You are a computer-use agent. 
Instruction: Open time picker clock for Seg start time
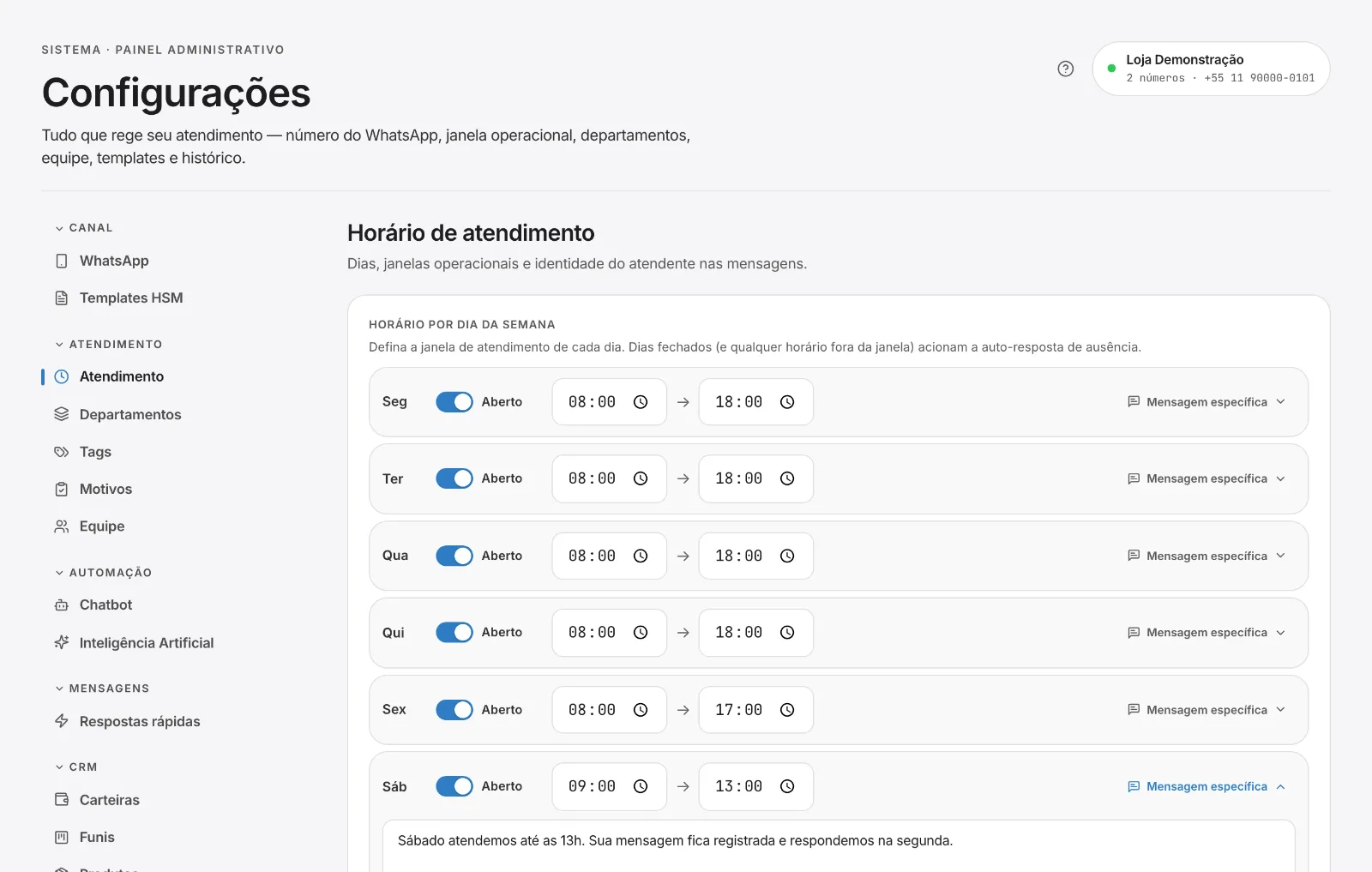pyautogui.click(x=641, y=402)
